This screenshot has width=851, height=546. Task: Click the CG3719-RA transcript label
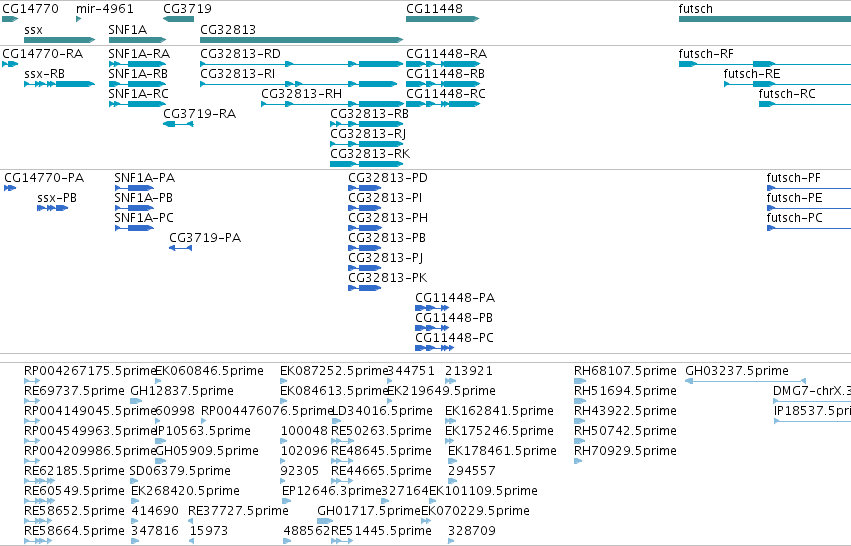pyautogui.click(x=200, y=114)
